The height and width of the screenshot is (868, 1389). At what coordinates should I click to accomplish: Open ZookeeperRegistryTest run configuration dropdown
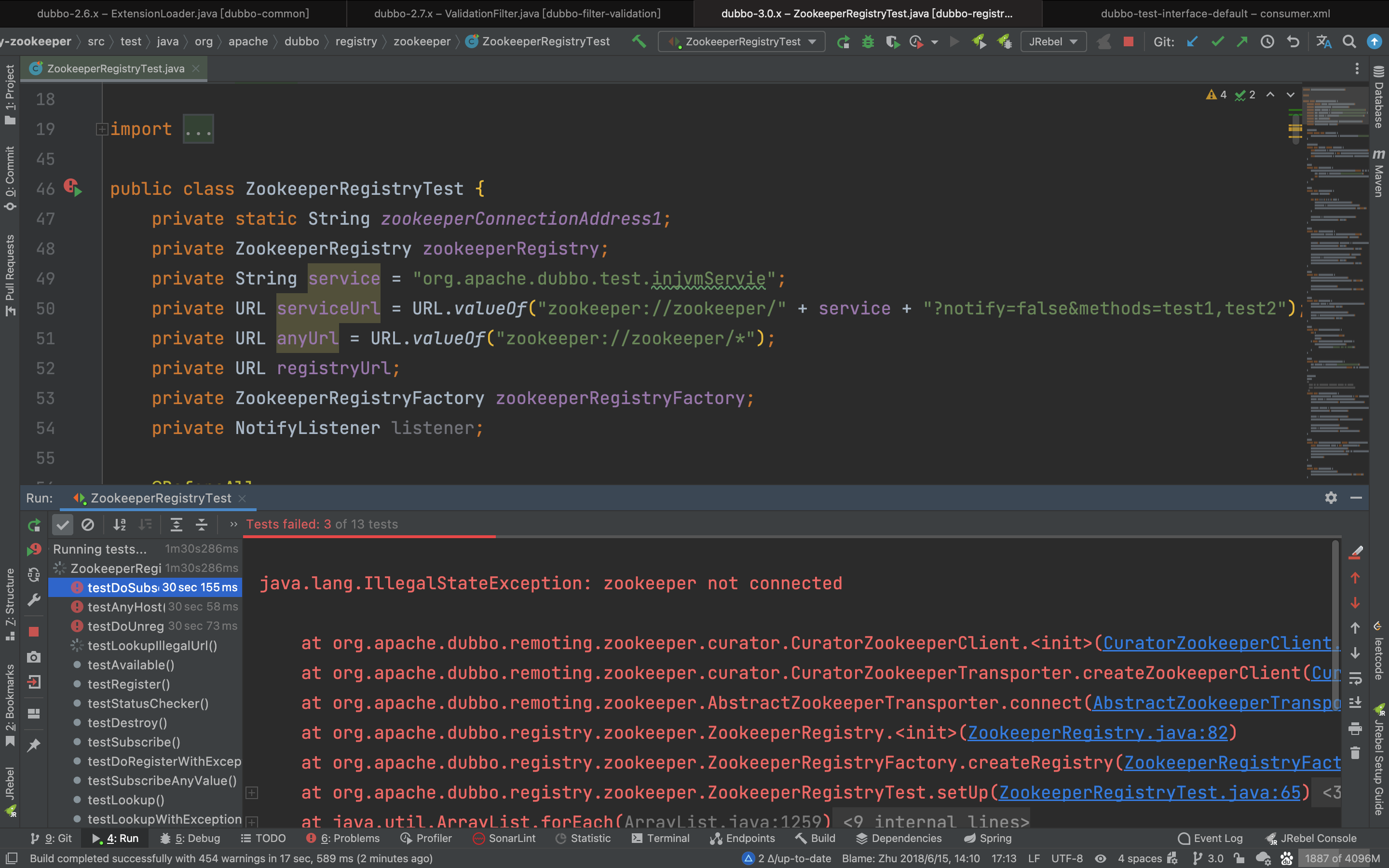tap(742, 41)
